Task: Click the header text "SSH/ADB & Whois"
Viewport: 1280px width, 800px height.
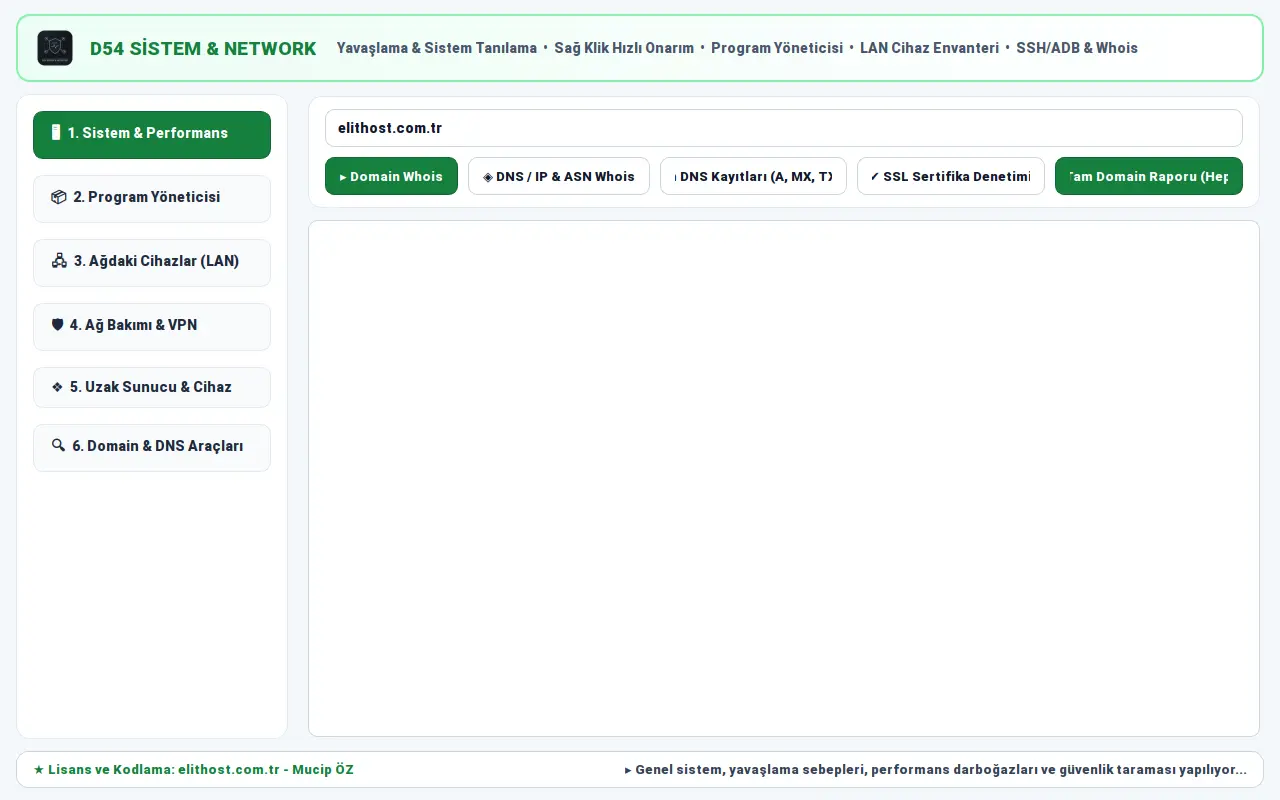Action: [1077, 48]
